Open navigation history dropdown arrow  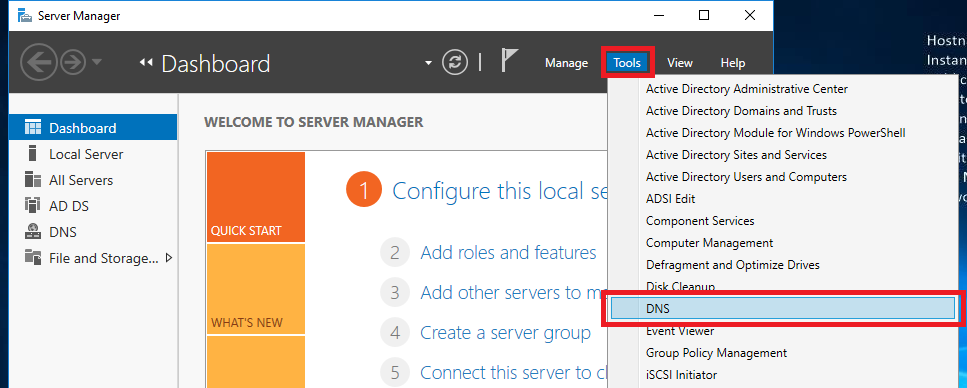point(97,62)
